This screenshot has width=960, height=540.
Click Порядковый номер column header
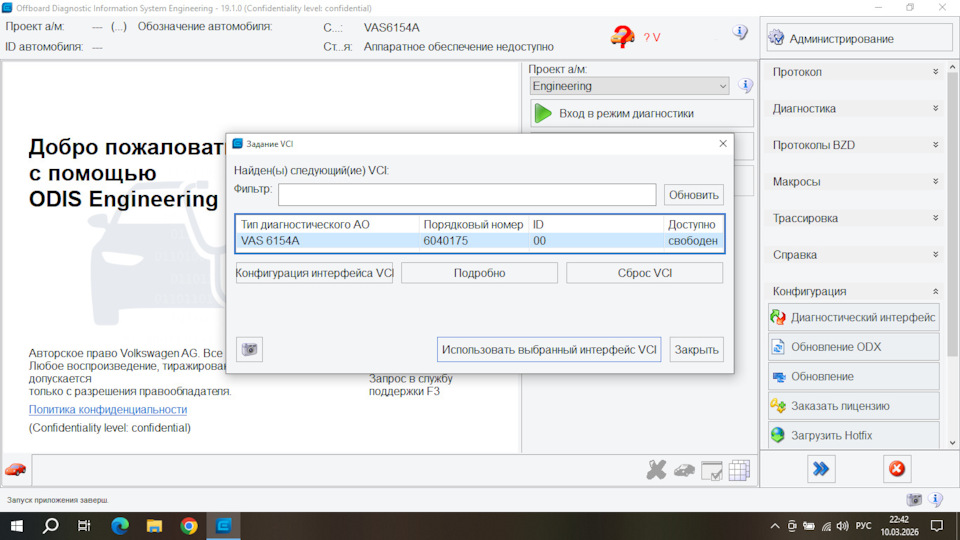(x=473, y=225)
